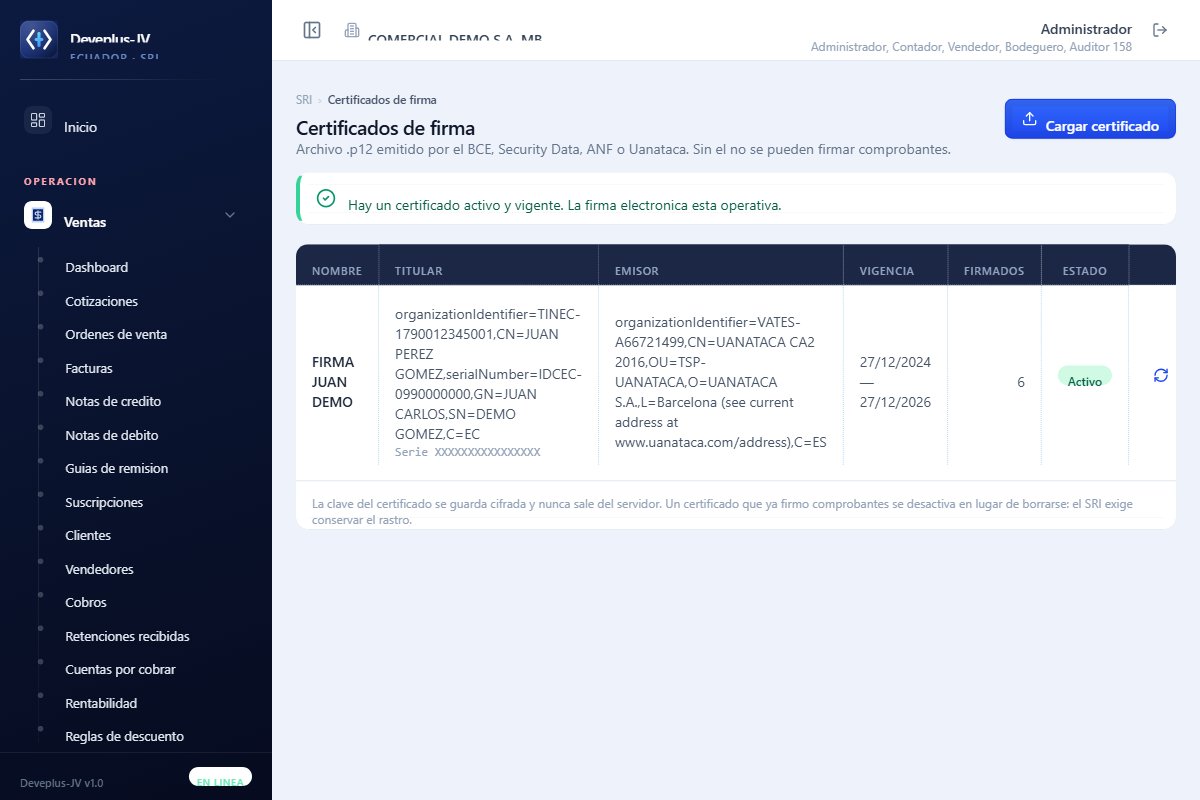The height and width of the screenshot is (800, 1200).
Task: Click the refresh icon for FIRMA JUAN DEMO
Action: [x=1160, y=375]
